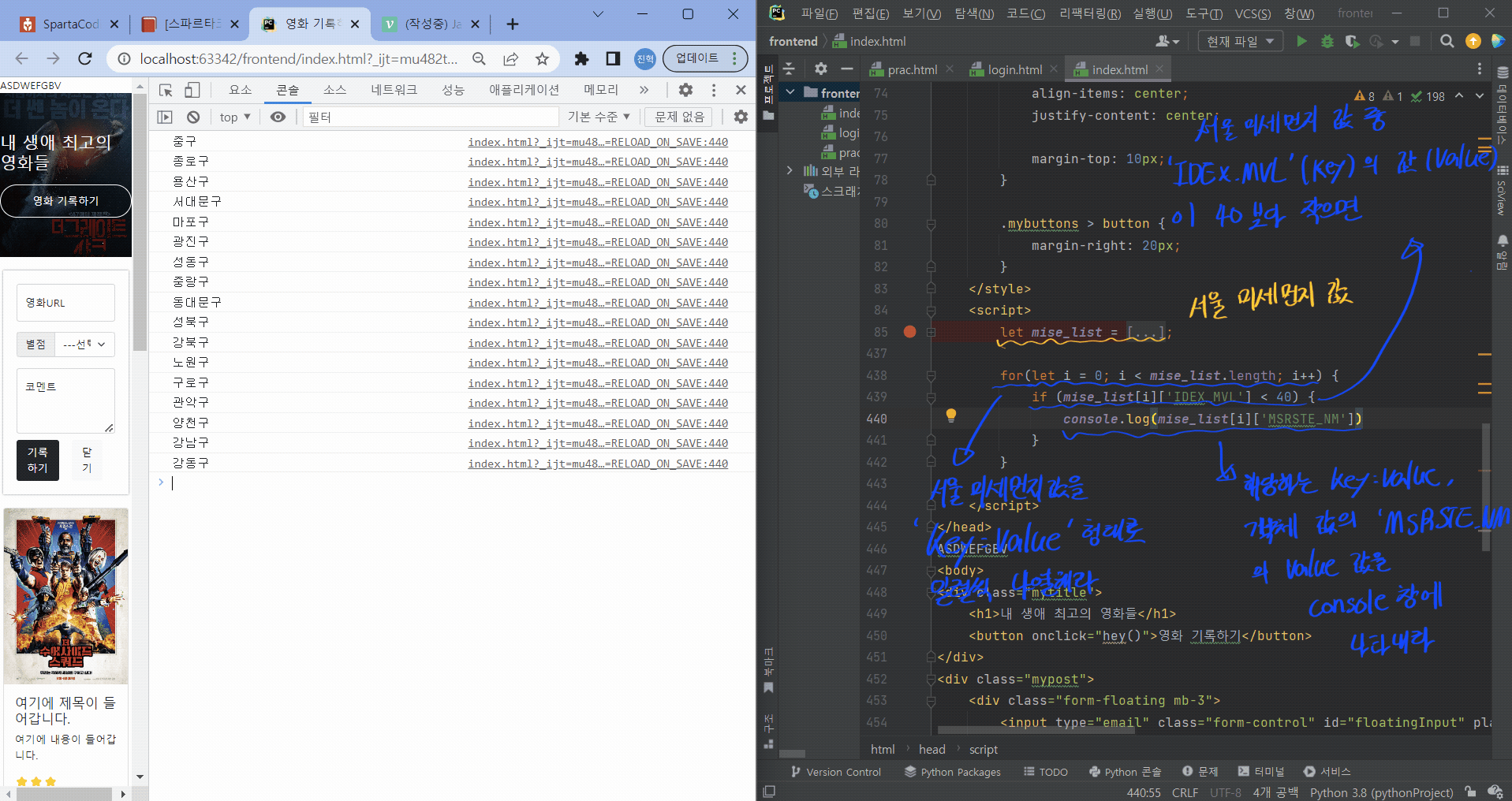The image size is (1512, 801).
Task: Click the page vertical scrollbar thumb
Action: (x=140, y=221)
